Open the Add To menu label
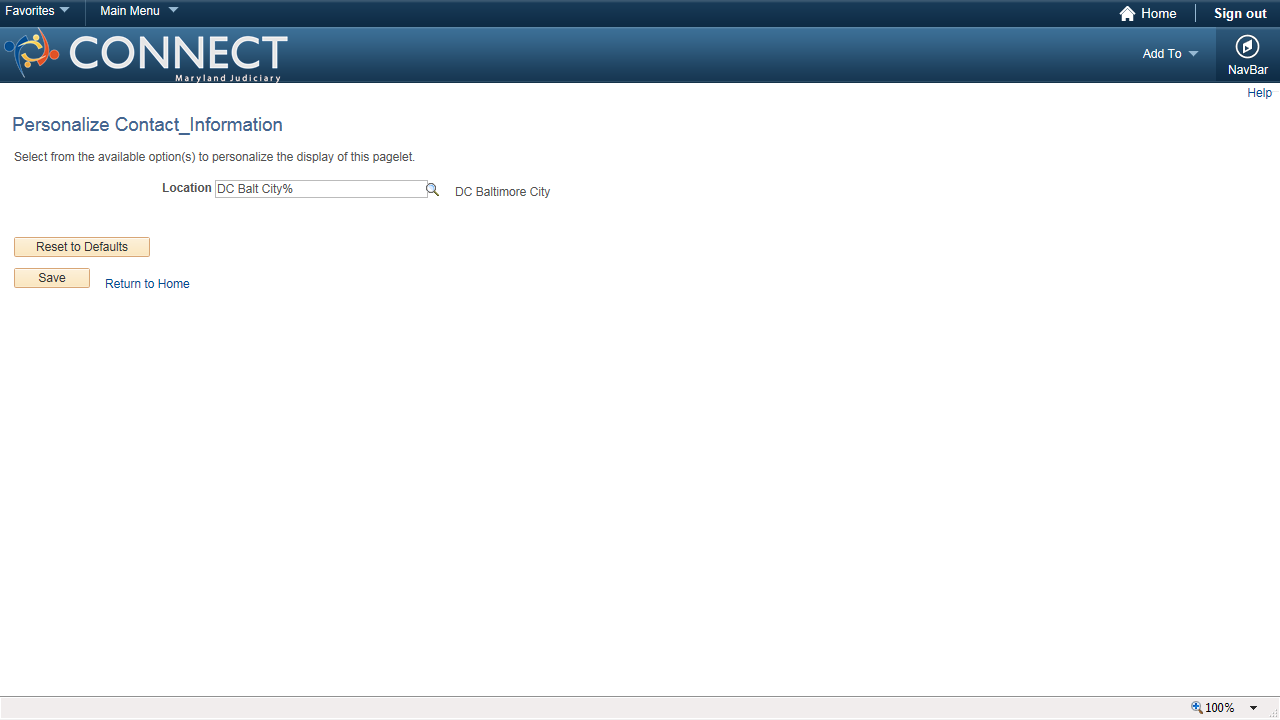The image size is (1280, 720). (x=1162, y=54)
